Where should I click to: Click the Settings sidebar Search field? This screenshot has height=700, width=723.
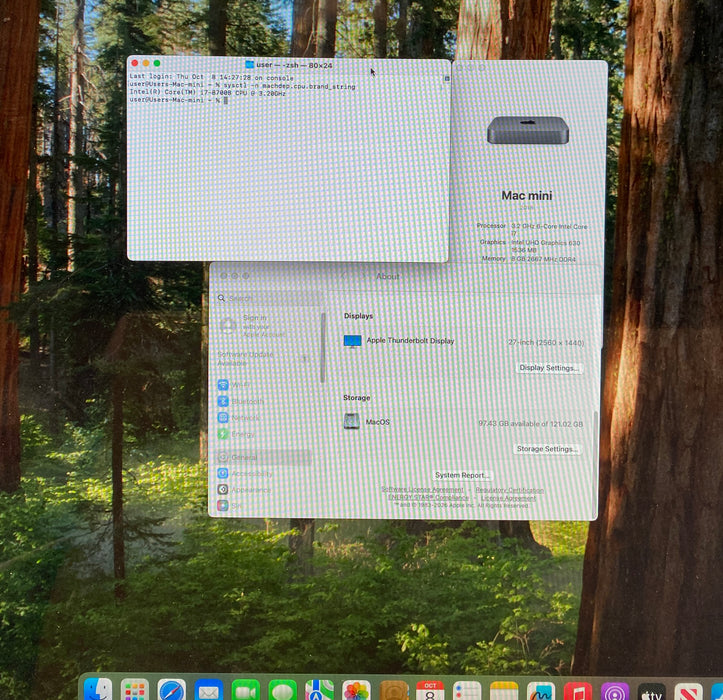coord(267,298)
